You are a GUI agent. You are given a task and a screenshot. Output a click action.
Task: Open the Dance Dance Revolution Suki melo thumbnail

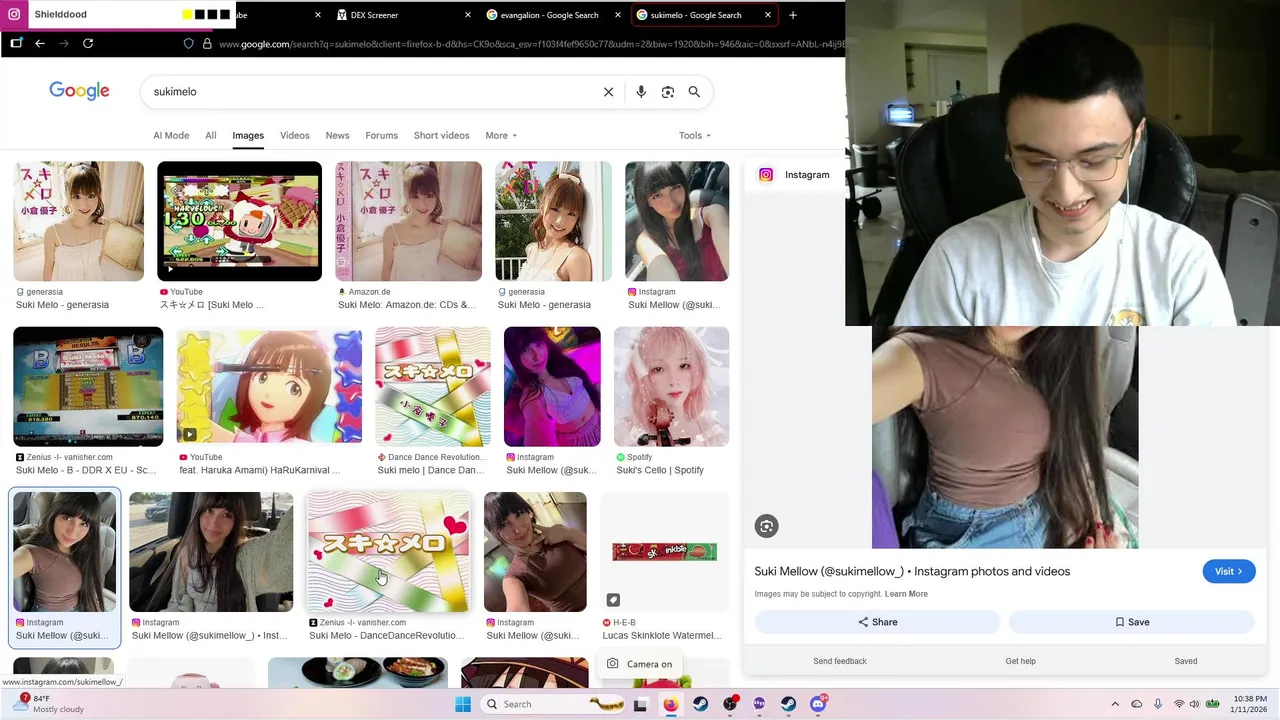tap(433, 386)
